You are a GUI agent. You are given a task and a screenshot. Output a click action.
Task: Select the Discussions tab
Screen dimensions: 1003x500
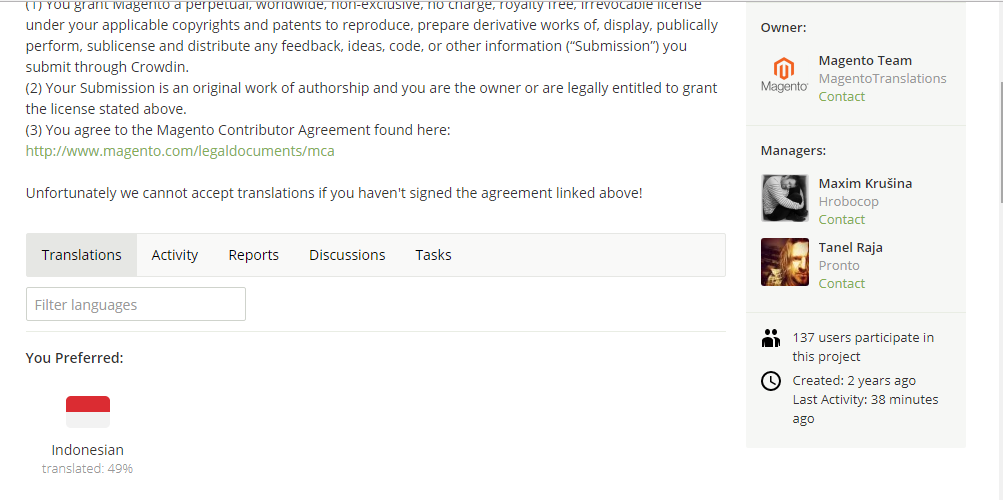(347, 255)
